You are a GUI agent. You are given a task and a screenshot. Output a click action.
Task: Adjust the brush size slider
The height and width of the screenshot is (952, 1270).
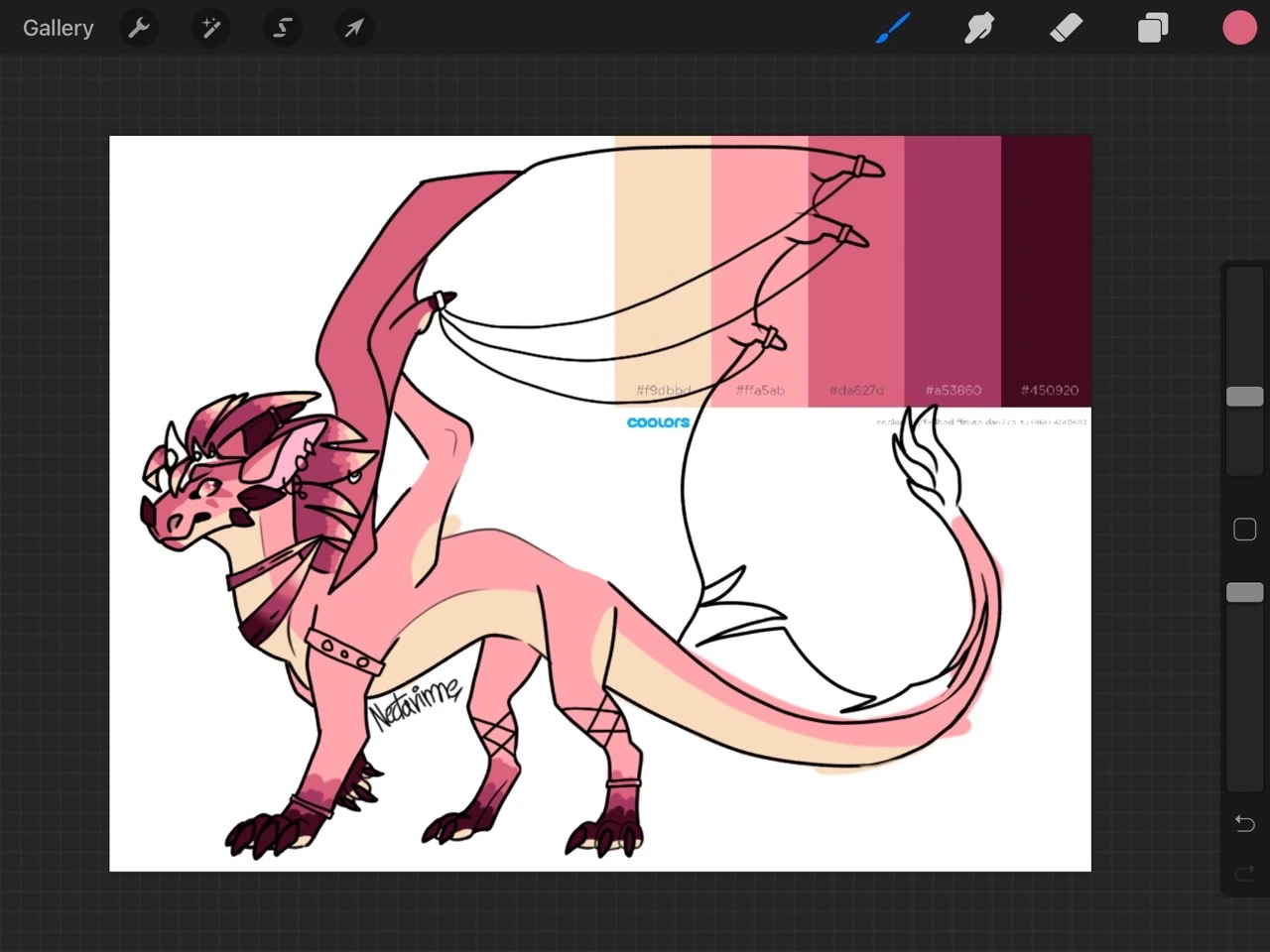pos(1244,396)
